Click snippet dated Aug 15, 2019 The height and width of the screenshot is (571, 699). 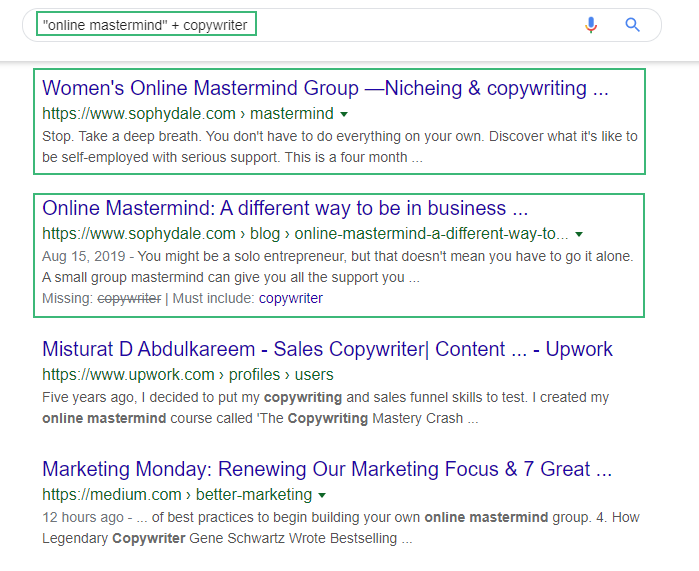coord(337,267)
